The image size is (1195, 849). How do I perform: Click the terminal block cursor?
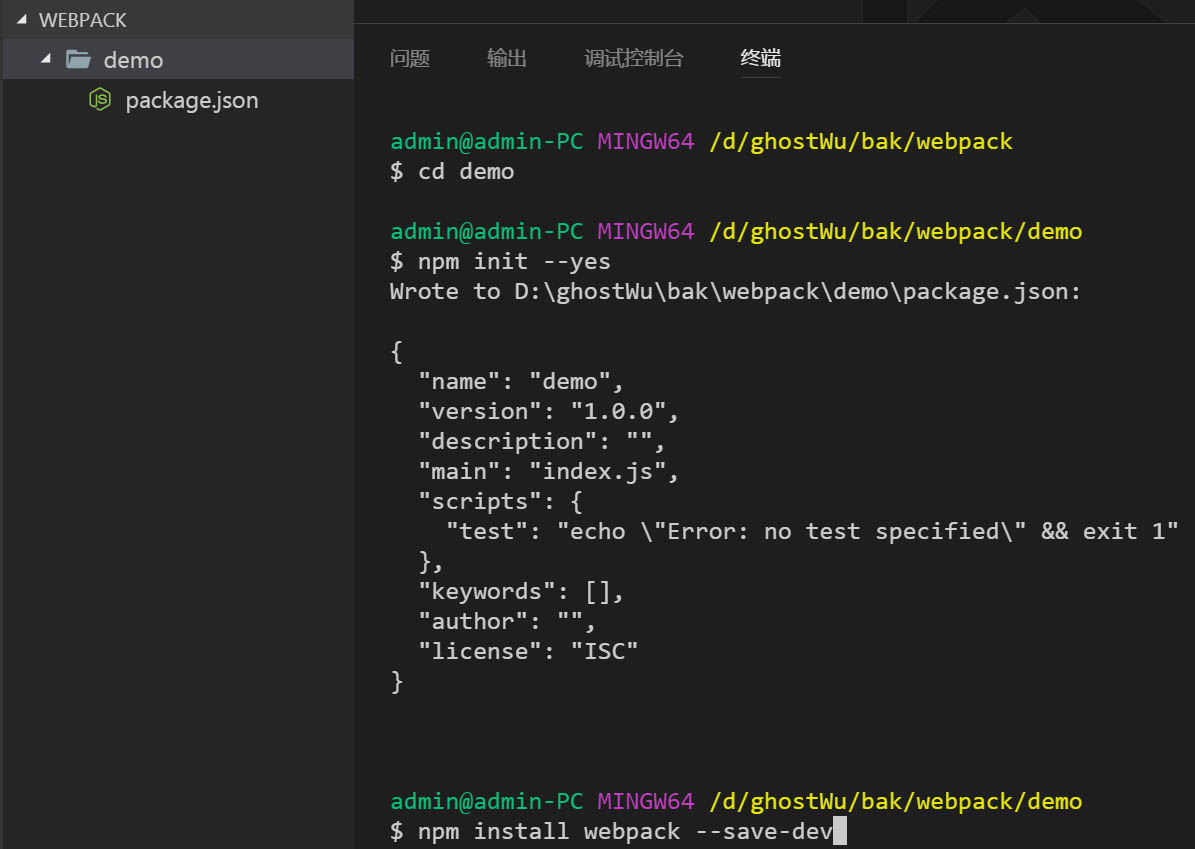[840, 831]
